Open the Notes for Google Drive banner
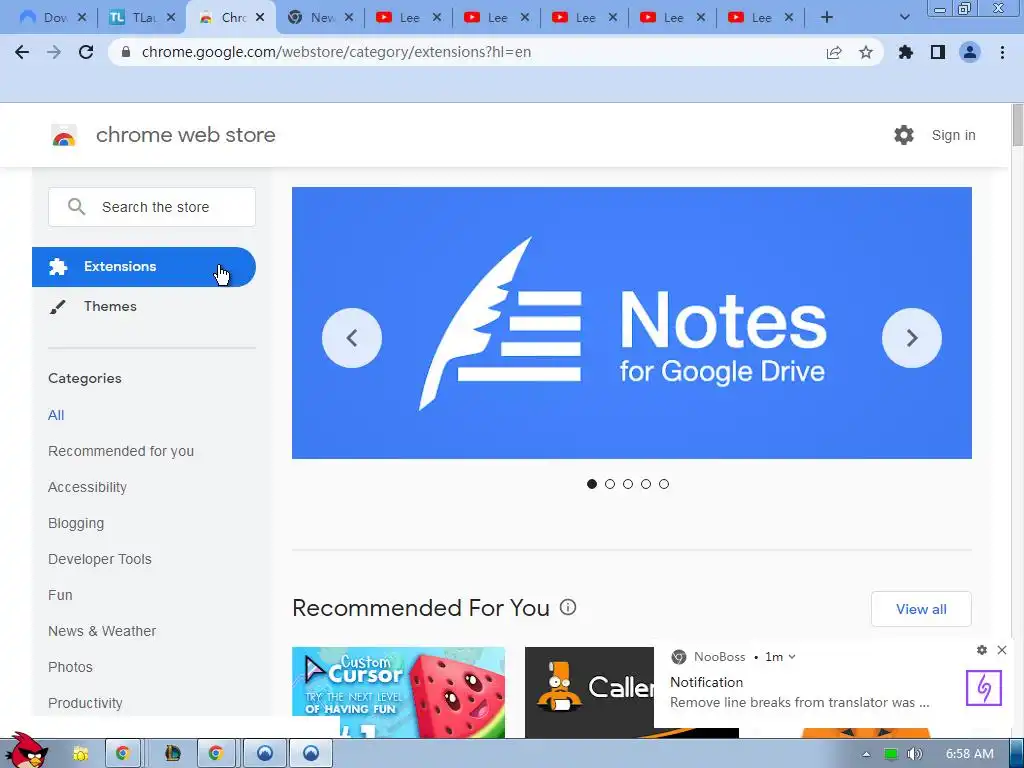Screen dimensions: 1024x768 pos(632,323)
